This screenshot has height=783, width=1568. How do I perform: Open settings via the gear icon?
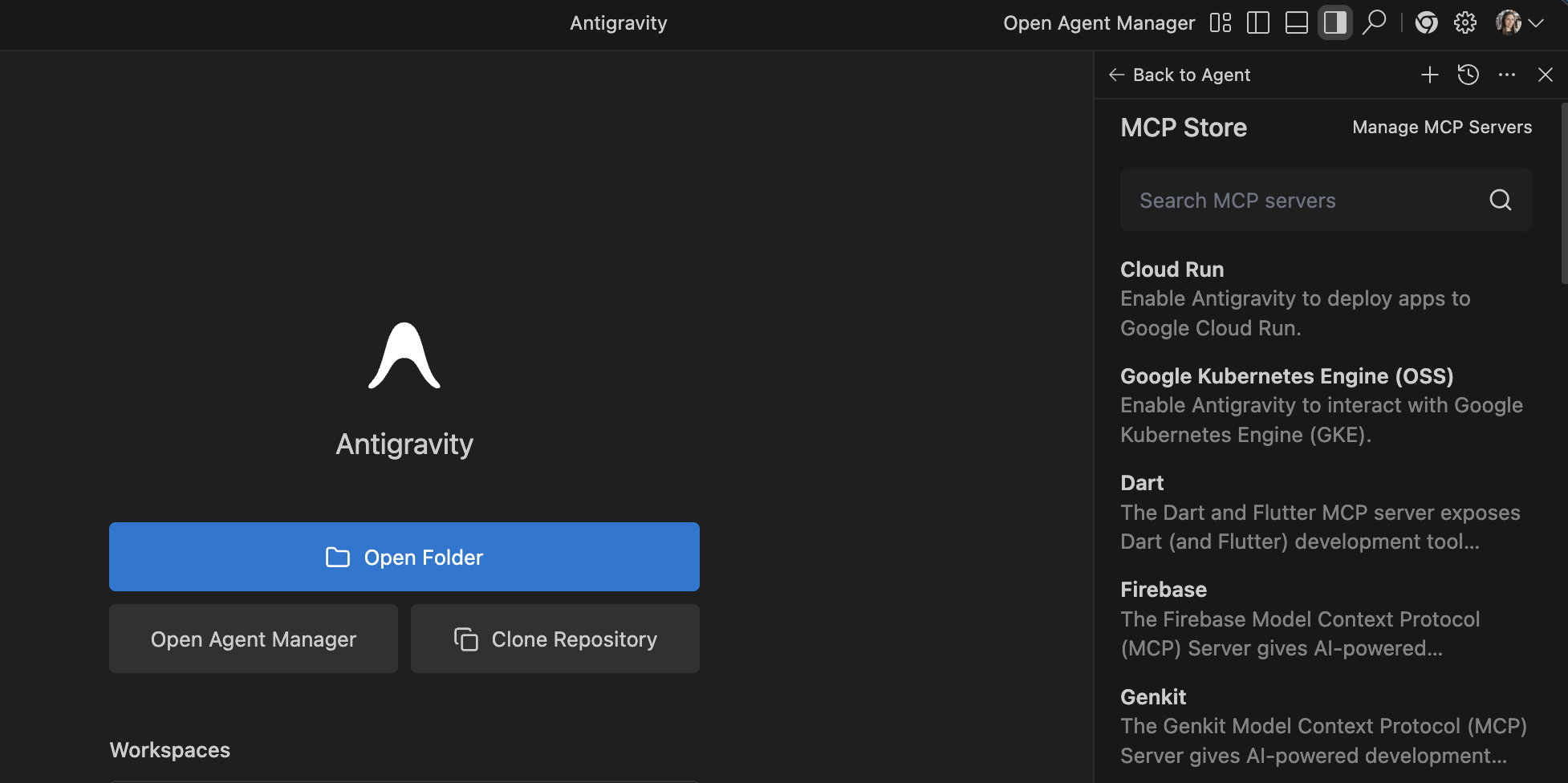[1465, 22]
